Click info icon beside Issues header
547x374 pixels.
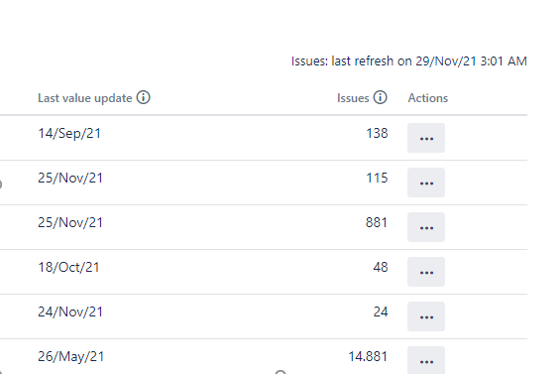(x=380, y=97)
